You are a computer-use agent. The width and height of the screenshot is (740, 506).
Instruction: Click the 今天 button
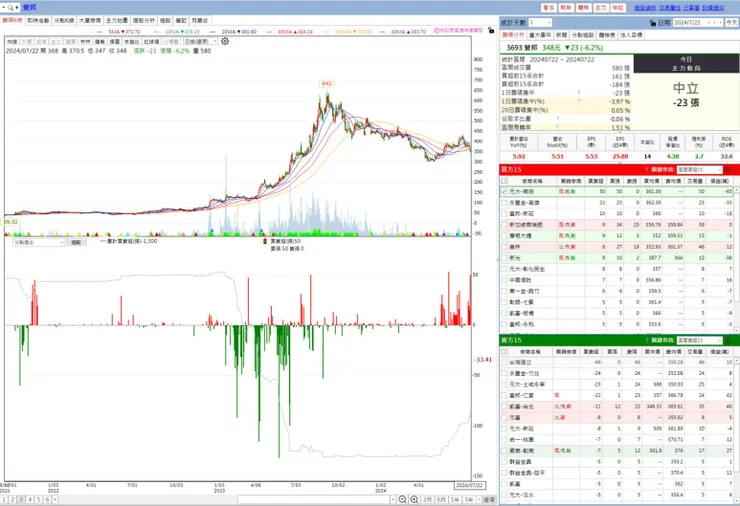click(x=732, y=23)
